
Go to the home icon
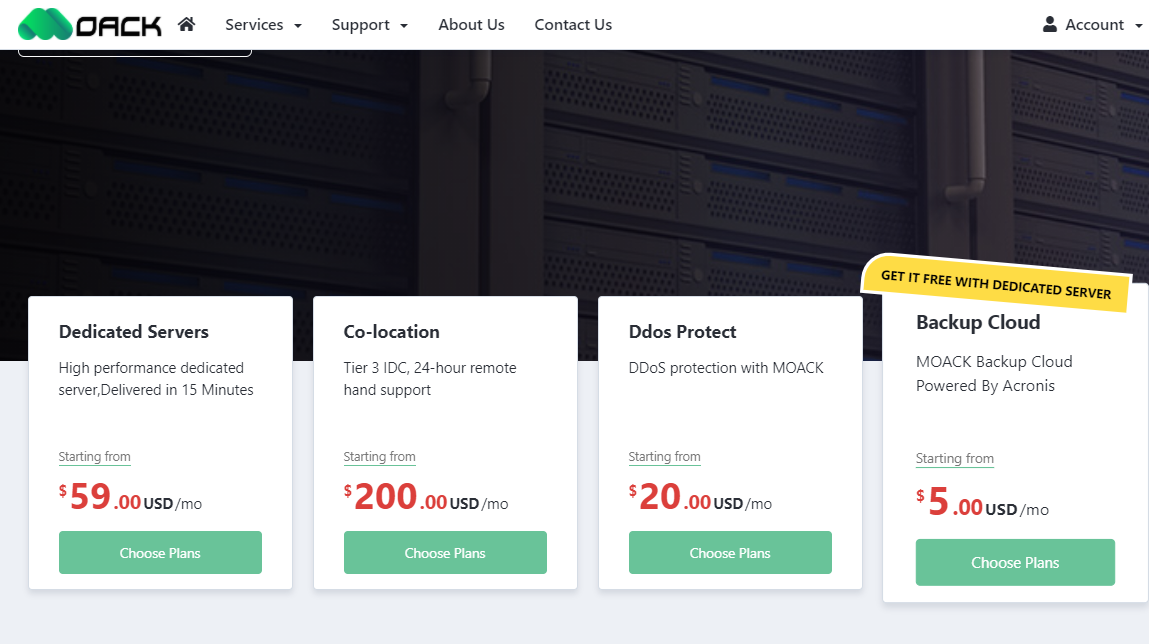point(186,24)
